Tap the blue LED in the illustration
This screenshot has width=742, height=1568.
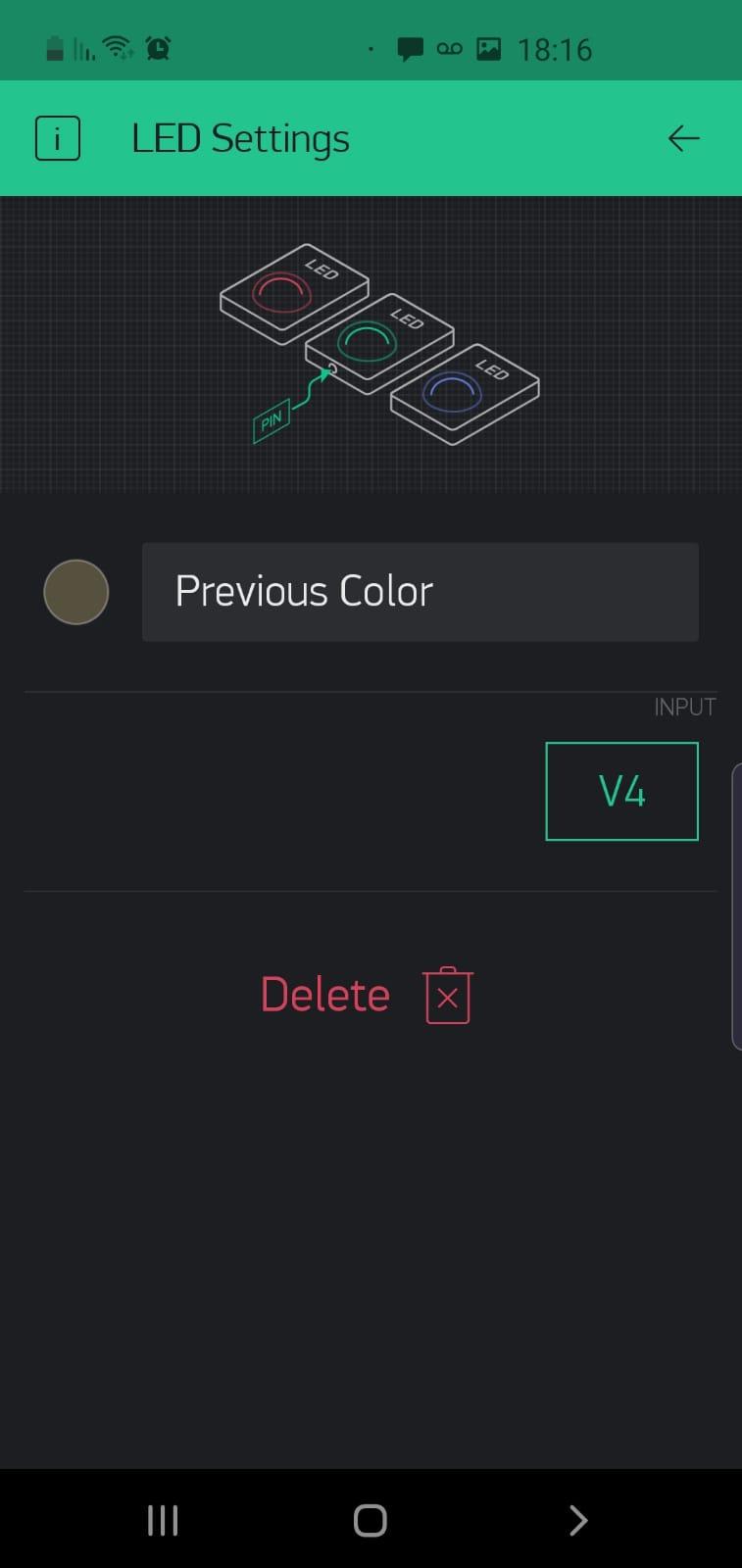[x=453, y=393]
